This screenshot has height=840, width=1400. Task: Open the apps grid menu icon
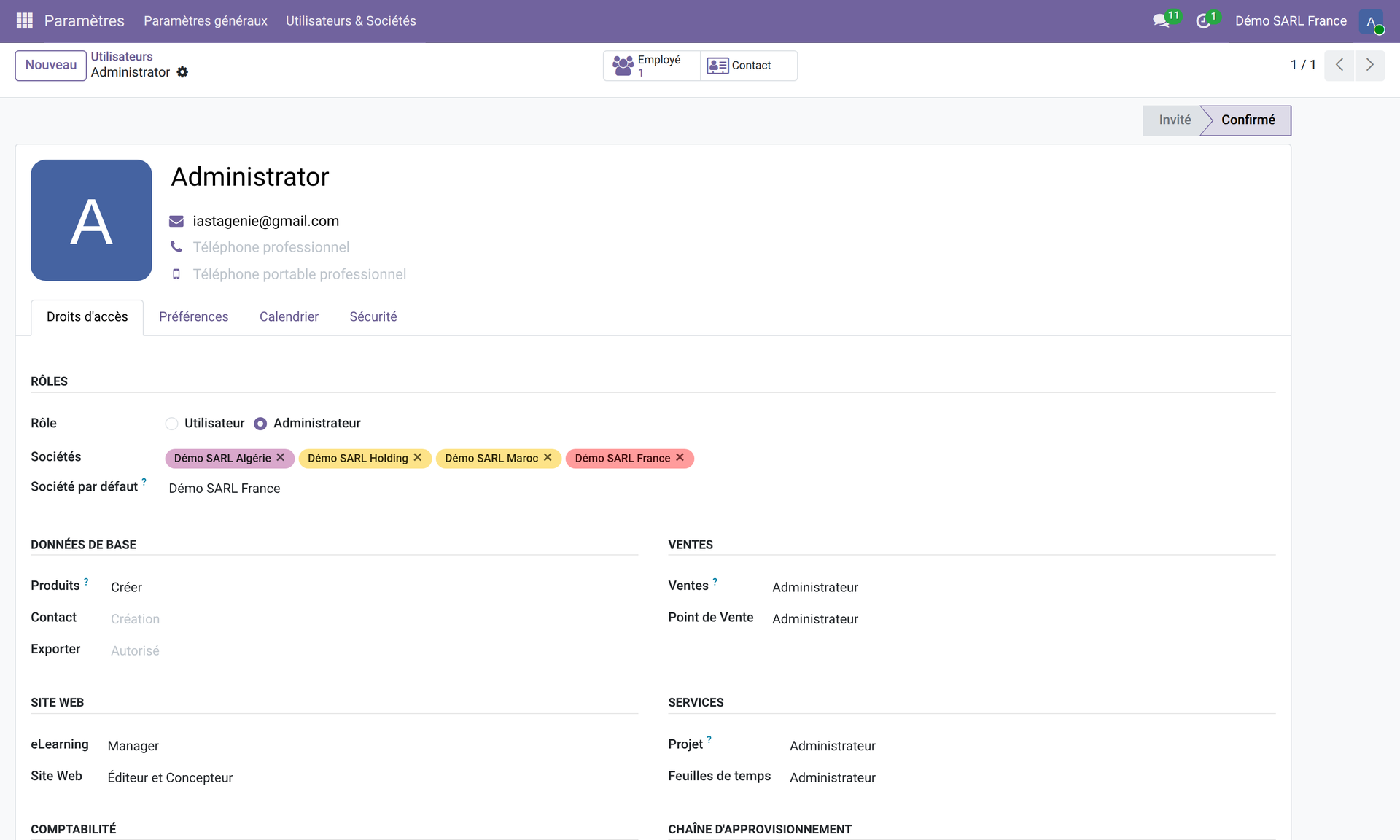[25, 20]
